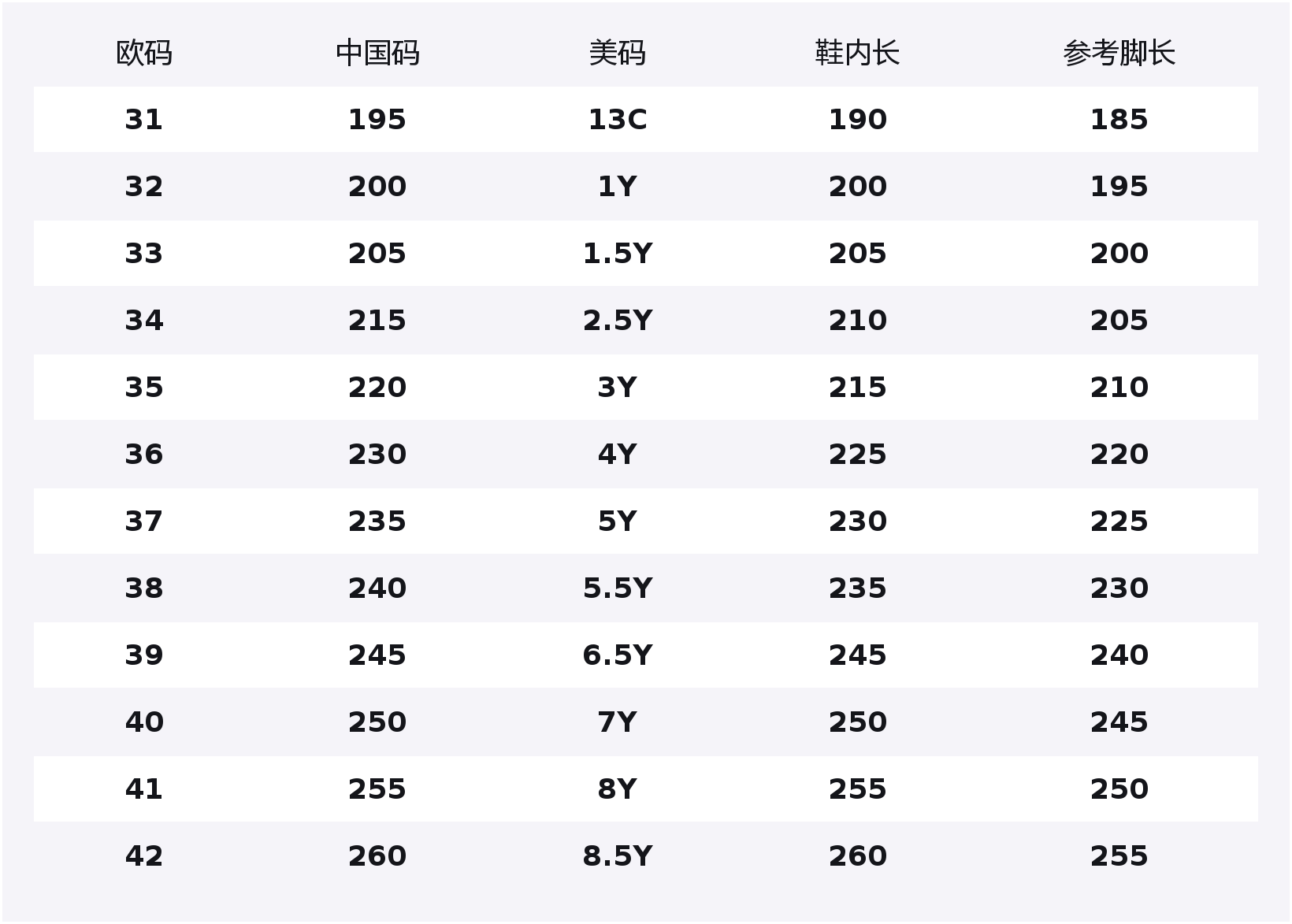Image resolution: width=1292 pixels, height=924 pixels.
Task: Click EU size 37 cell
Action: tap(144, 521)
